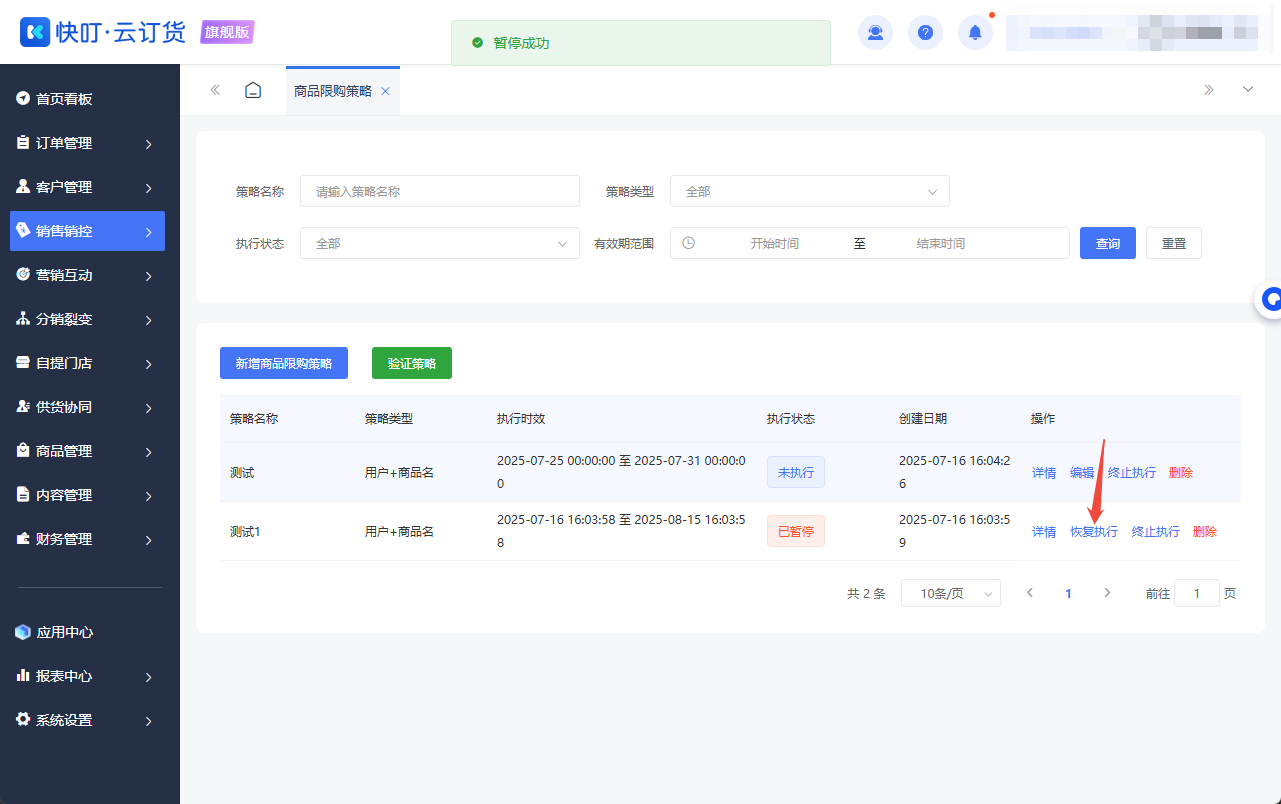The image size is (1281, 804).
Task: Open the 10条/页 page size dropdown
Action: tap(951, 593)
